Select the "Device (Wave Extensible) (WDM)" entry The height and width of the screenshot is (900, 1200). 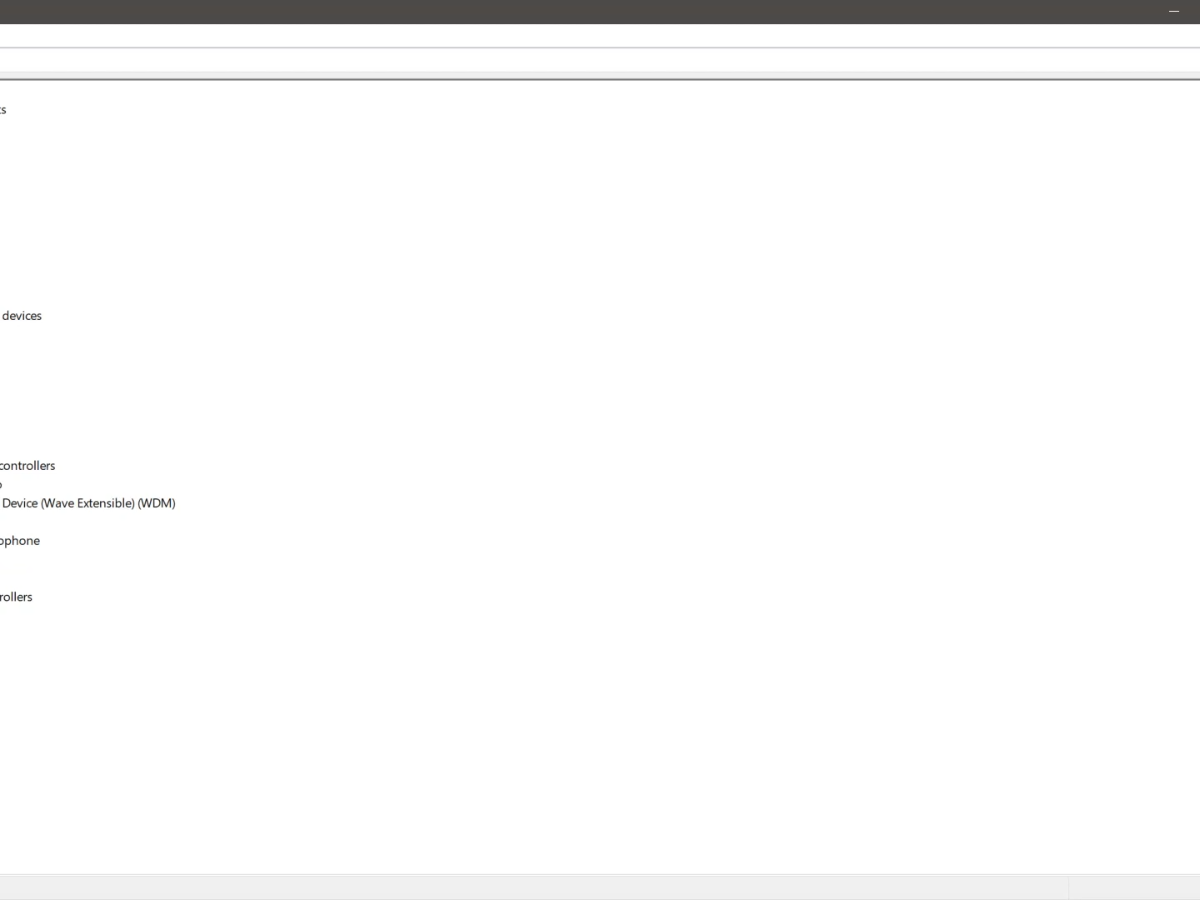tap(88, 503)
